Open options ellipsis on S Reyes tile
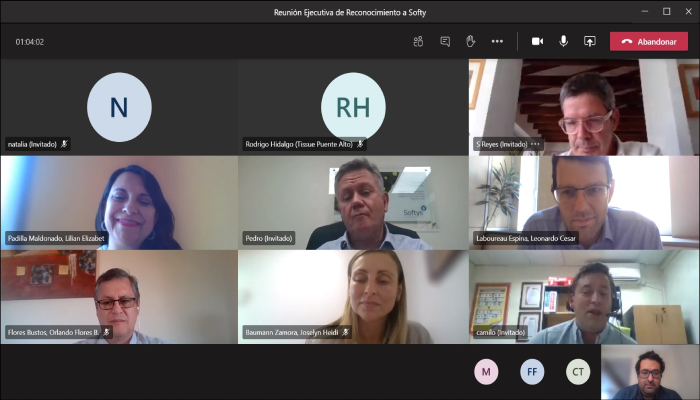The image size is (700, 400). pos(535,144)
